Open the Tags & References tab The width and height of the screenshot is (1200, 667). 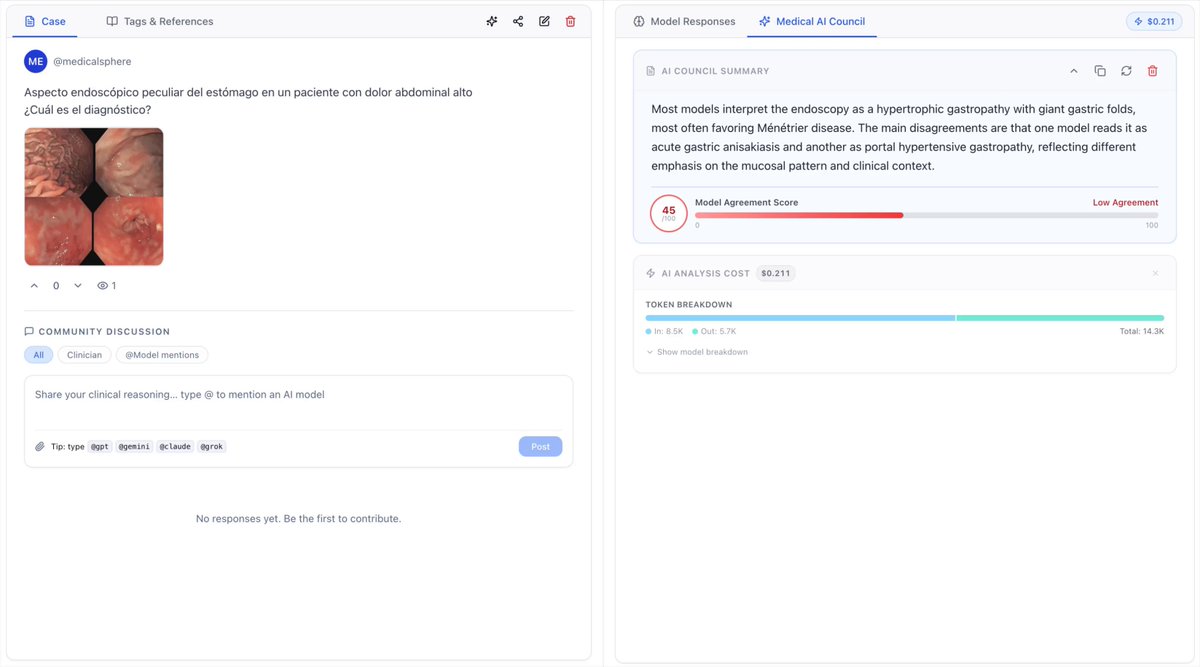[160, 21]
